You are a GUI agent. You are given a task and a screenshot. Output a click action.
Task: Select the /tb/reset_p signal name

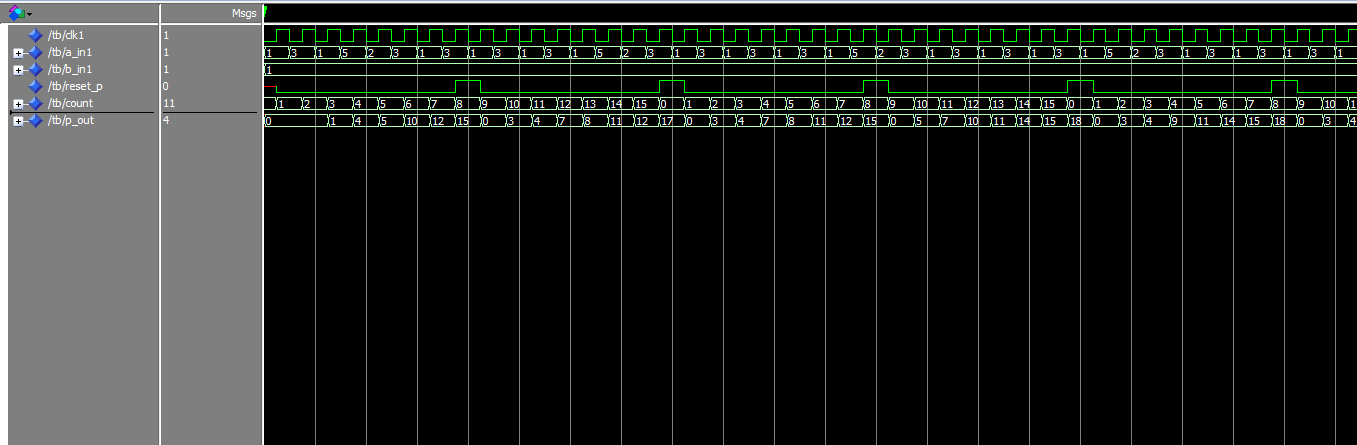[75, 86]
